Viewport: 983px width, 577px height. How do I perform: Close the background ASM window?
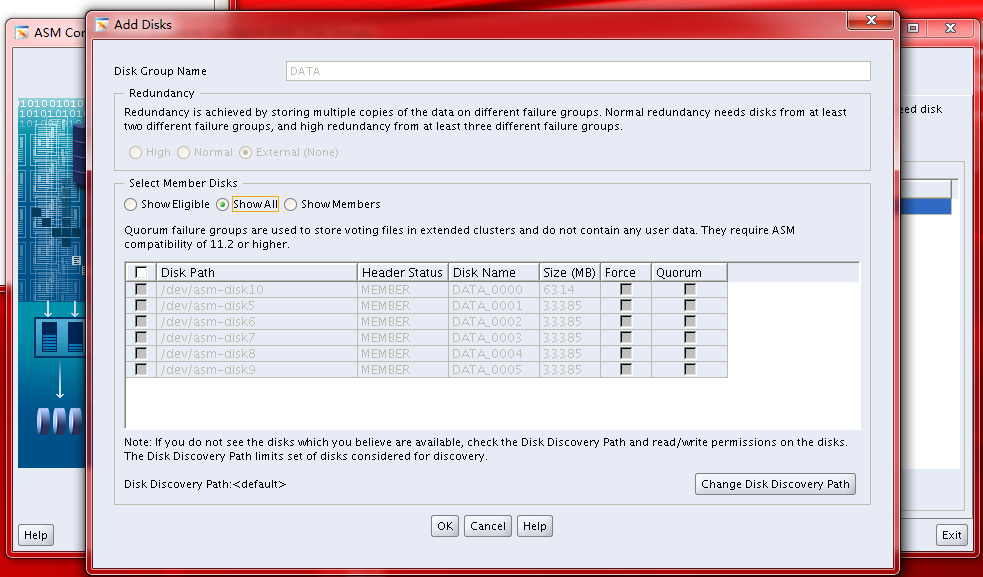950,28
